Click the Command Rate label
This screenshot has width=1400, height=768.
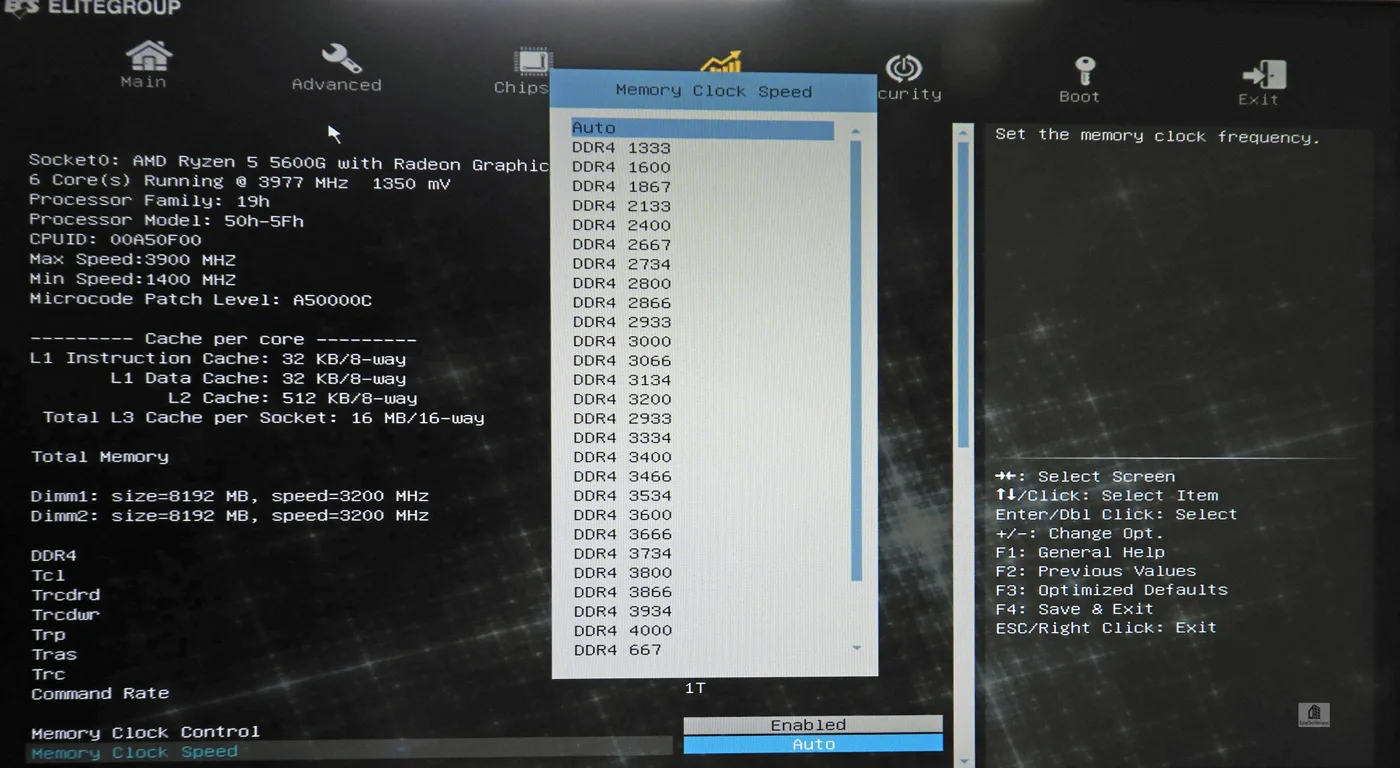100,693
